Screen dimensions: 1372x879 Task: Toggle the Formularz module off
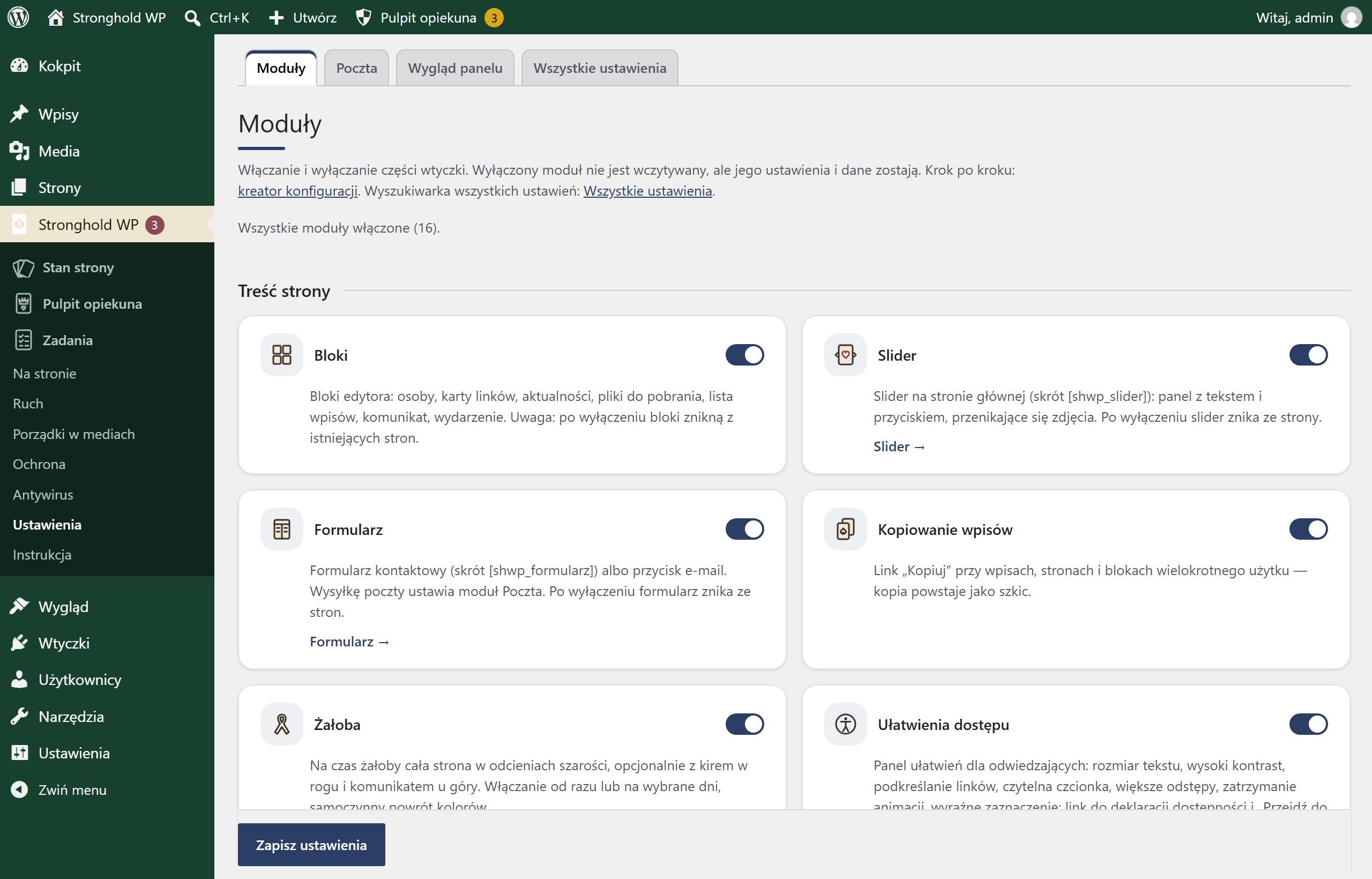(x=744, y=529)
